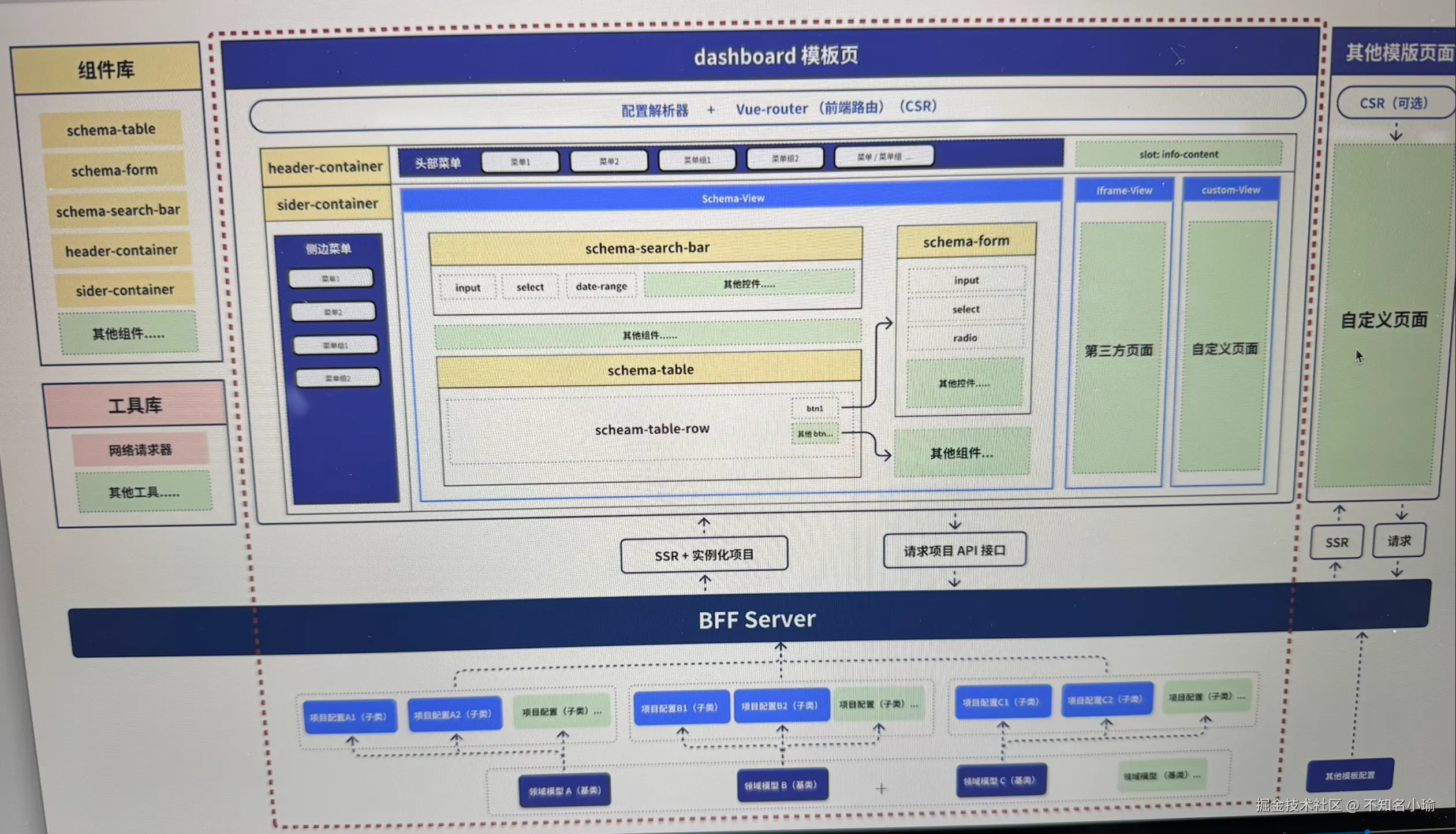Image resolution: width=1456 pixels, height=834 pixels.
Task: Open the Iframe-View tab header
Action: pyautogui.click(x=1123, y=191)
